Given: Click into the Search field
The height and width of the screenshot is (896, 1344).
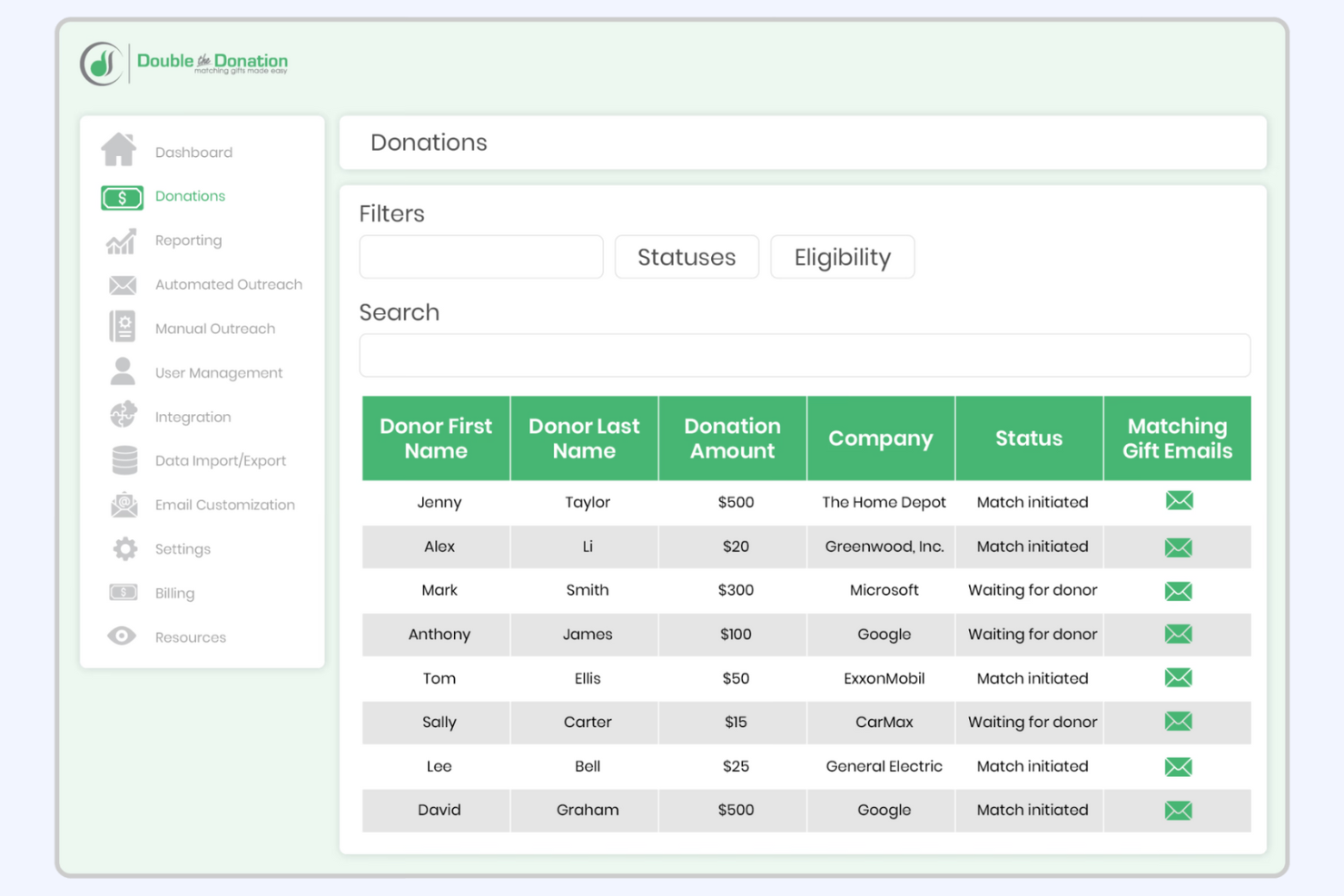Looking at the screenshot, I should (805, 355).
